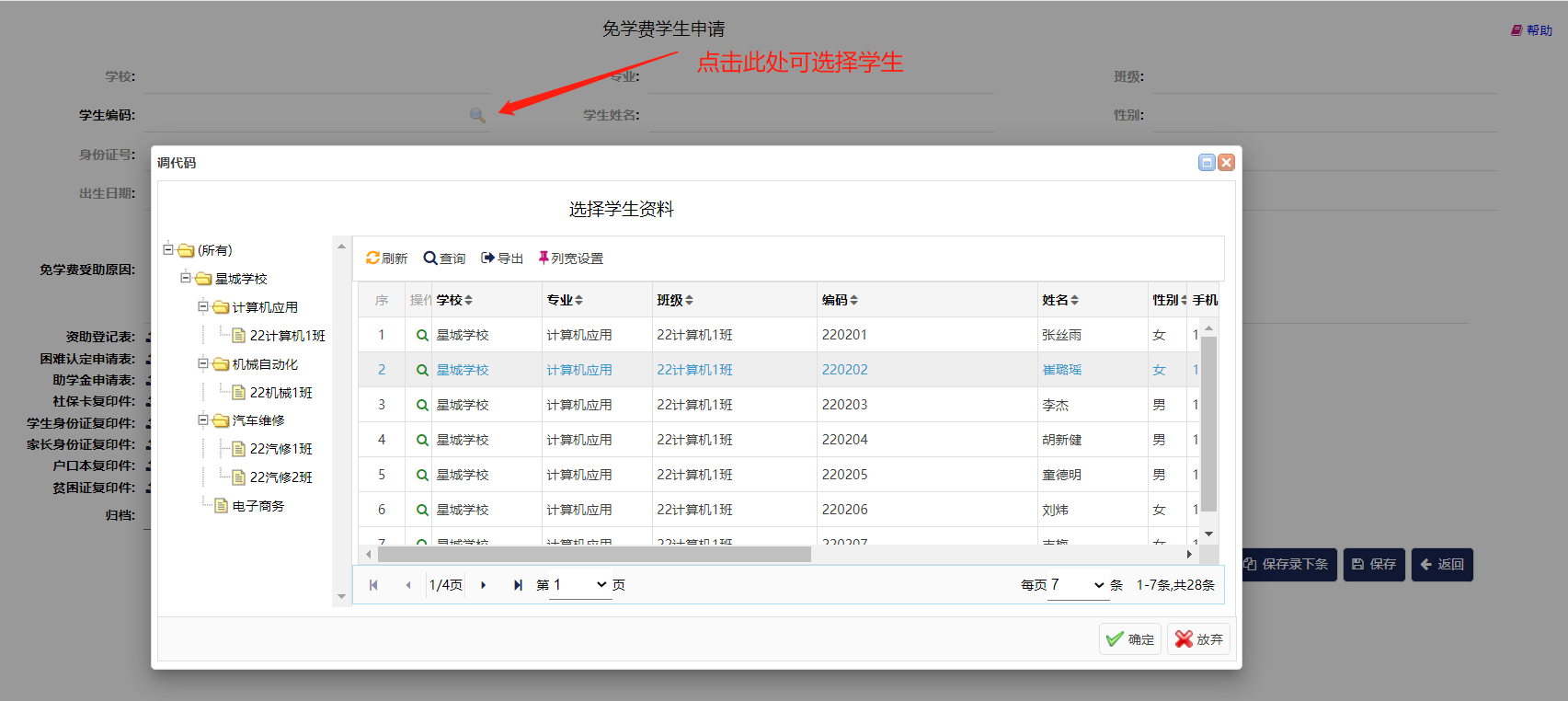Select student name 崔聪瑶

click(1062, 370)
